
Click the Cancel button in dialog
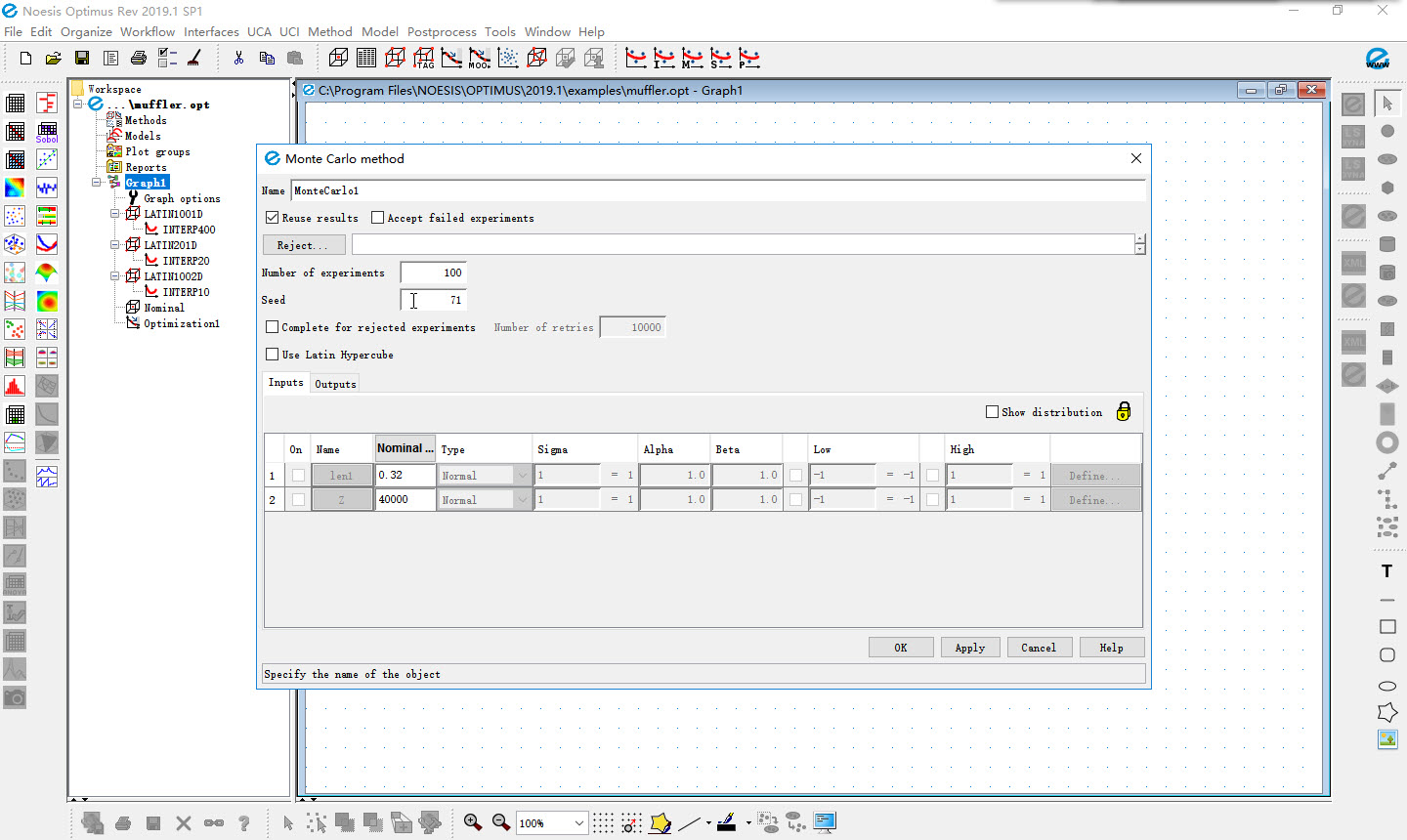click(x=1039, y=648)
